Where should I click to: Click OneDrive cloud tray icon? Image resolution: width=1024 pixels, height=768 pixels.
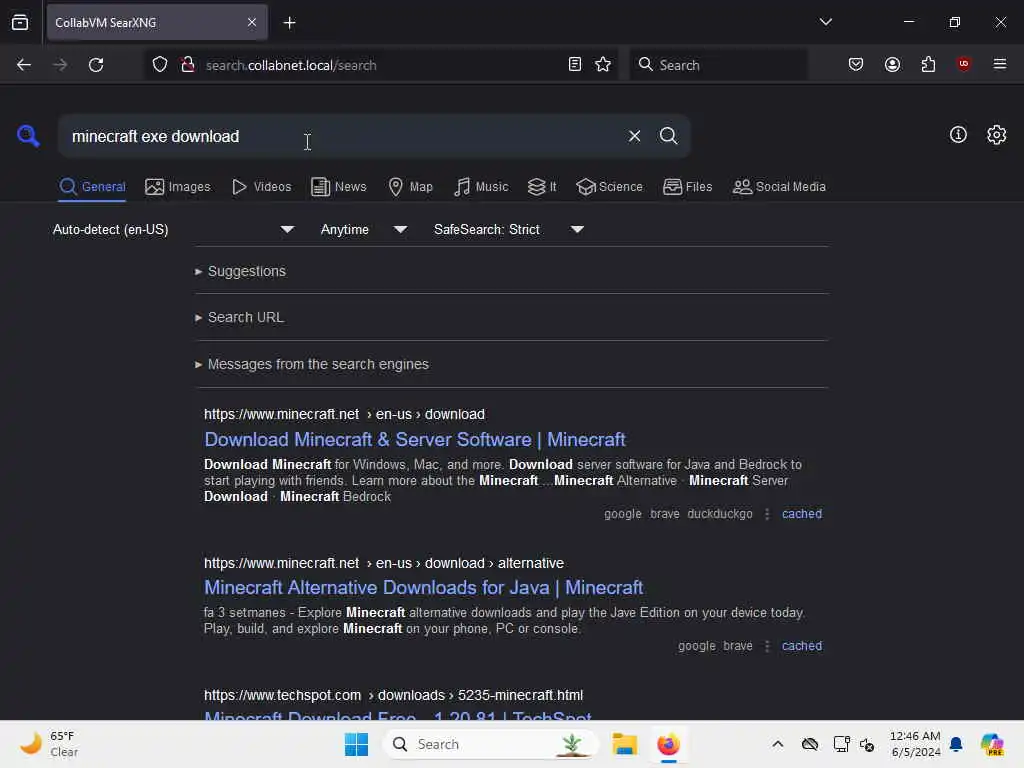tap(810, 744)
